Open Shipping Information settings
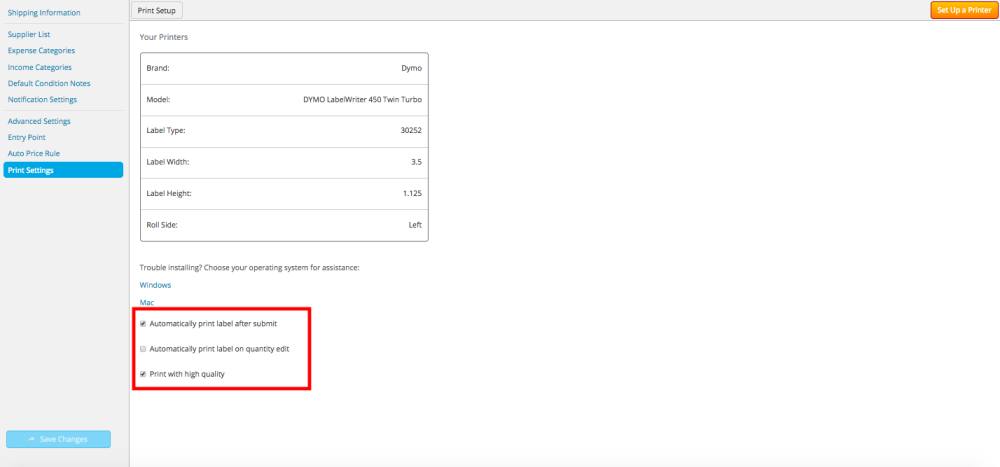1000x467 pixels. click(x=44, y=13)
